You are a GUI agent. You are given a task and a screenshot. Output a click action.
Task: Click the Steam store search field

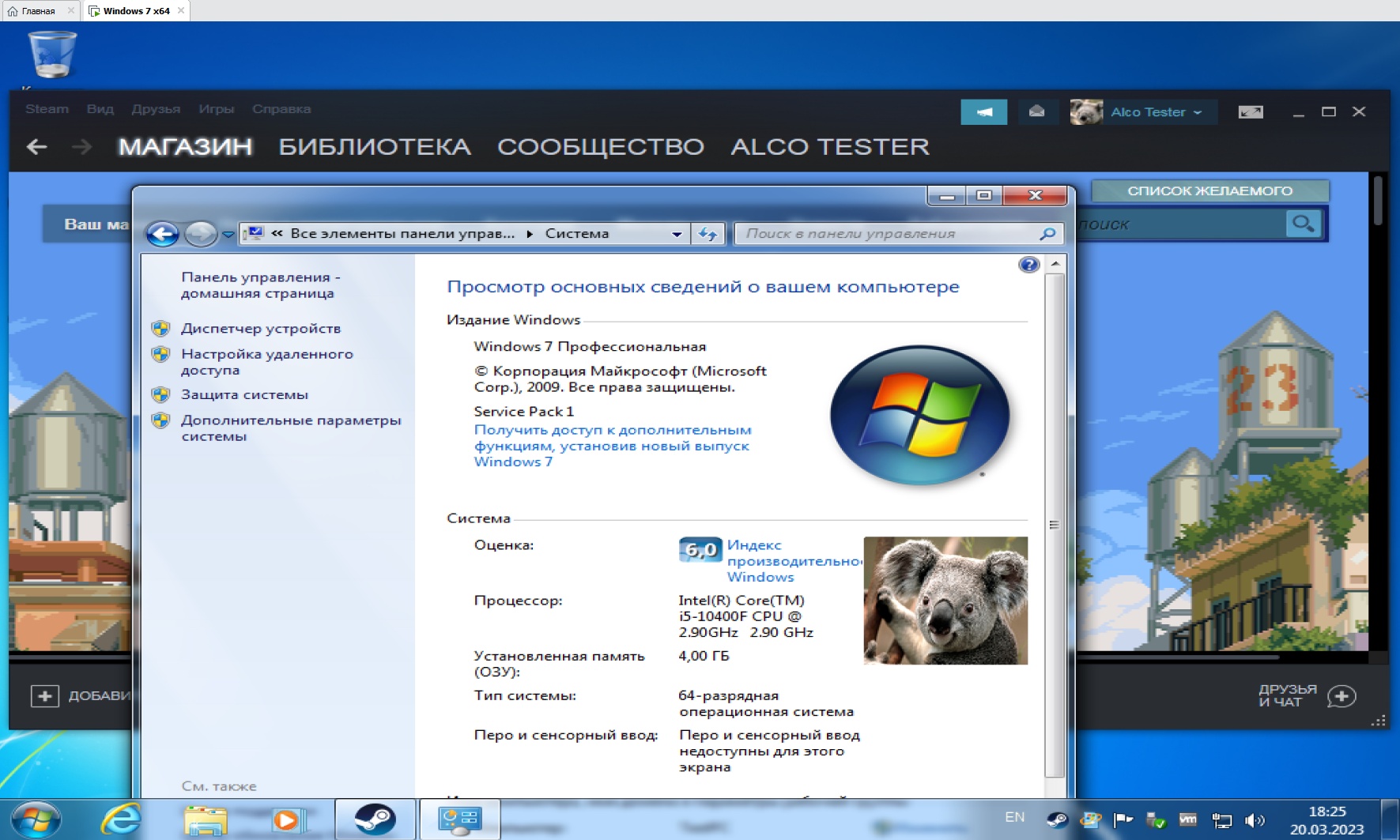1181,224
